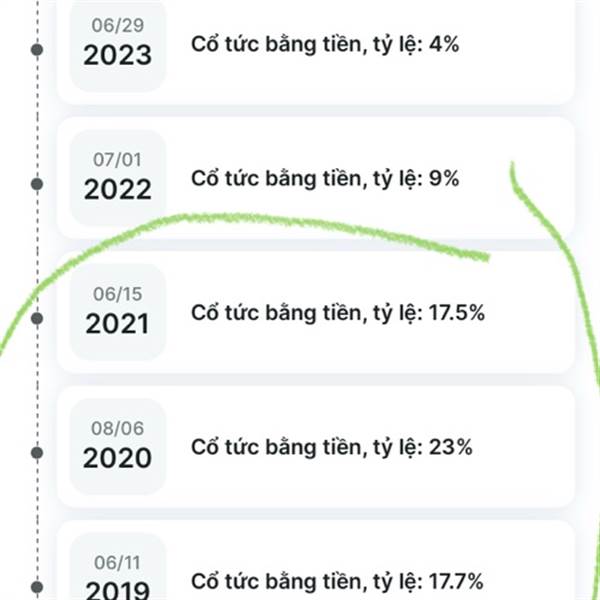Click the 06/29 date label
The height and width of the screenshot is (600, 600).
(x=118, y=24)
